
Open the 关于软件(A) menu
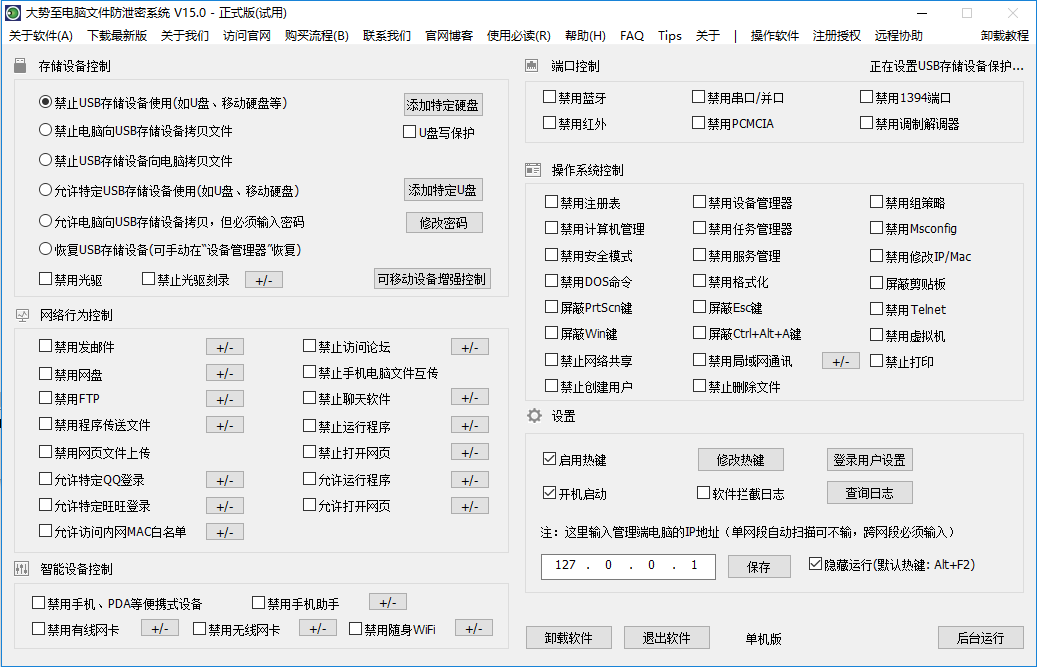40,36
